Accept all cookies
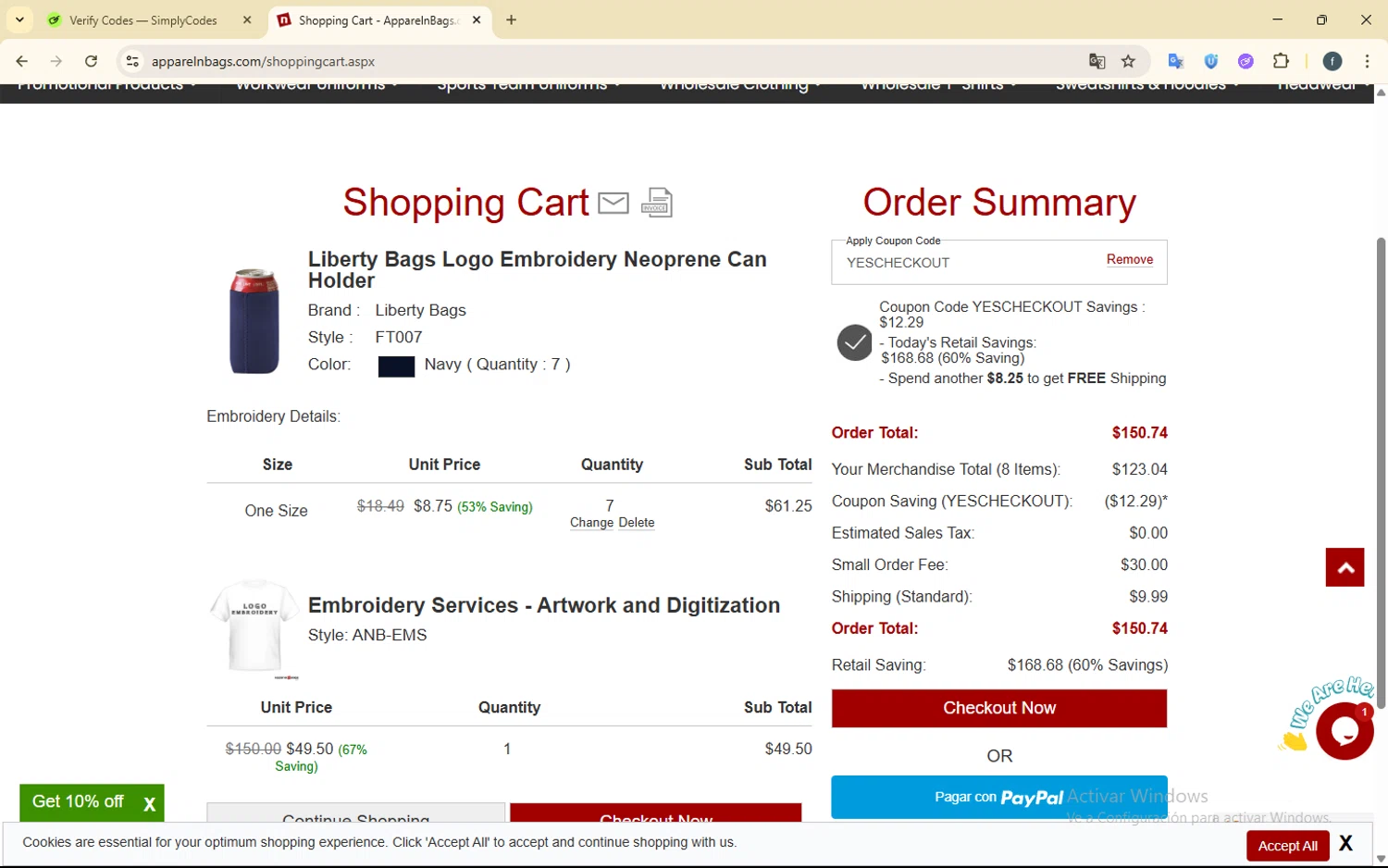The height and width of the screenshot is (868, 1388). (1287, 846)
